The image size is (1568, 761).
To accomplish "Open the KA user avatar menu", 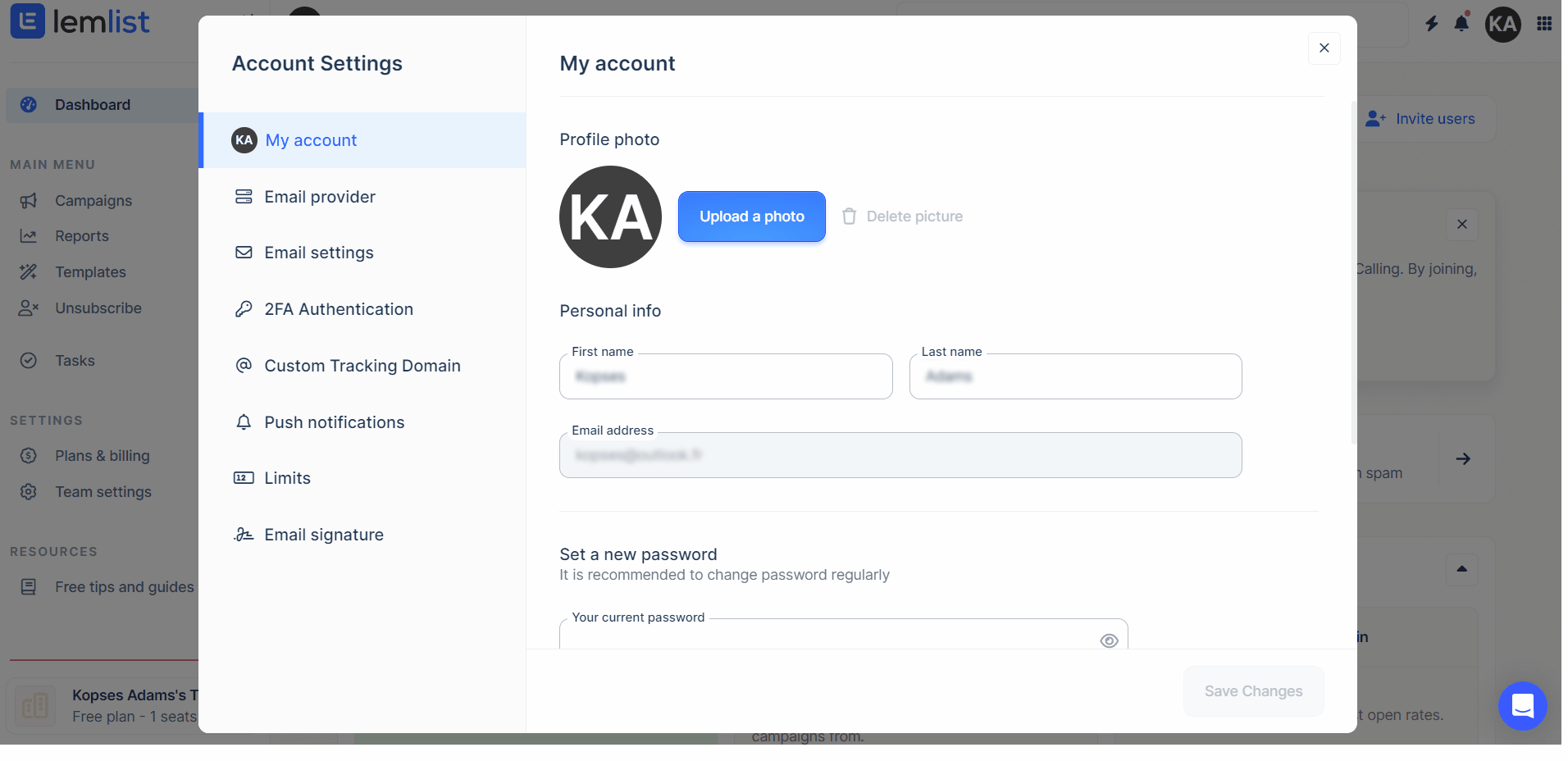I will [x=1502, y=24].
